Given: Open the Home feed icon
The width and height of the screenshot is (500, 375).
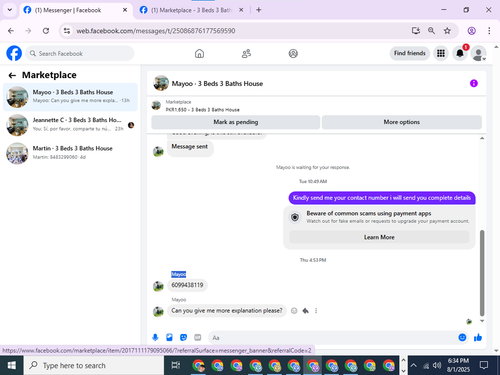Looking at the screenshot, I should 199,53.
